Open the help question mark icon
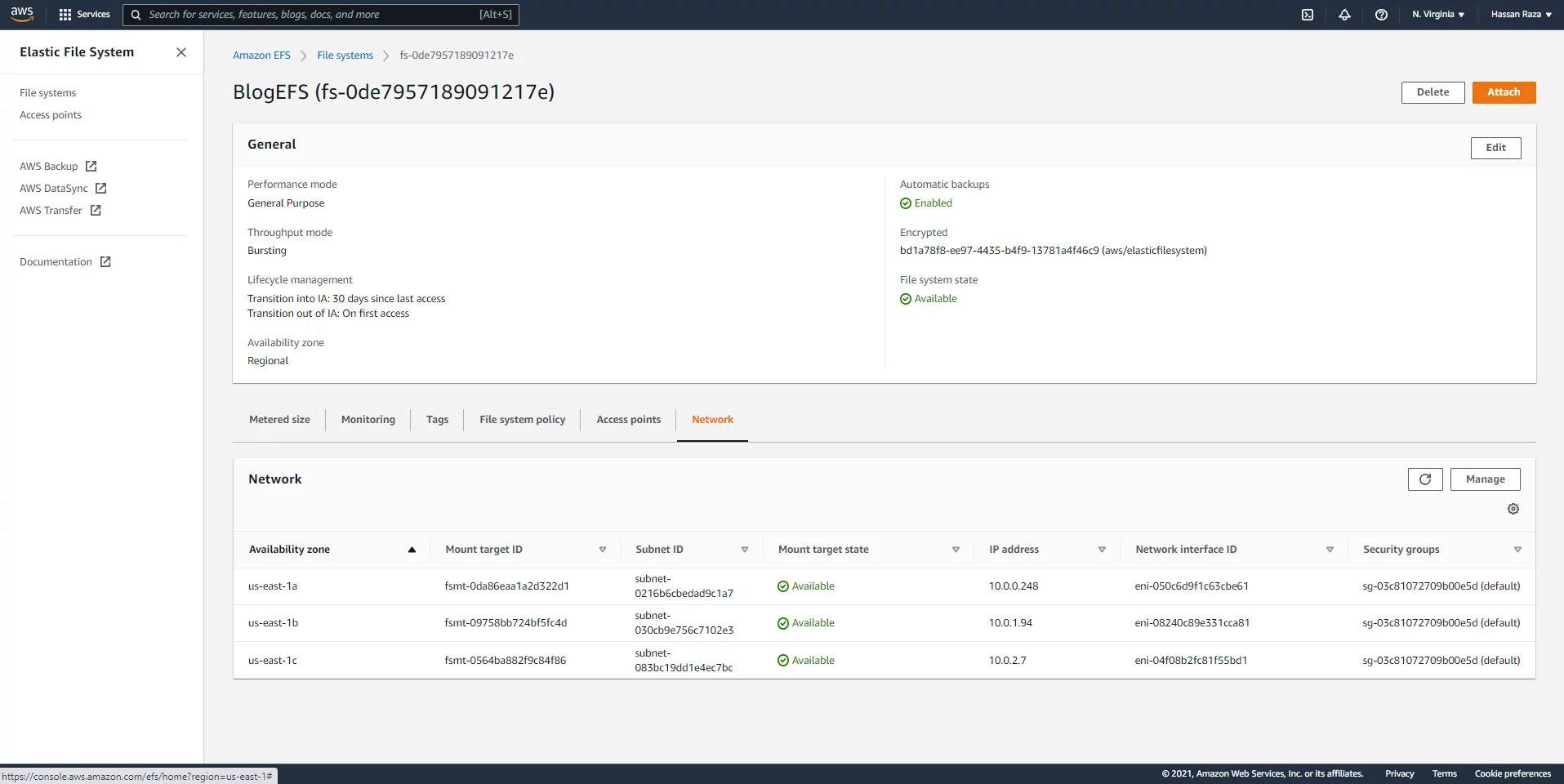Viewport: 1564px width, 784px height. tap(1381, 15)
